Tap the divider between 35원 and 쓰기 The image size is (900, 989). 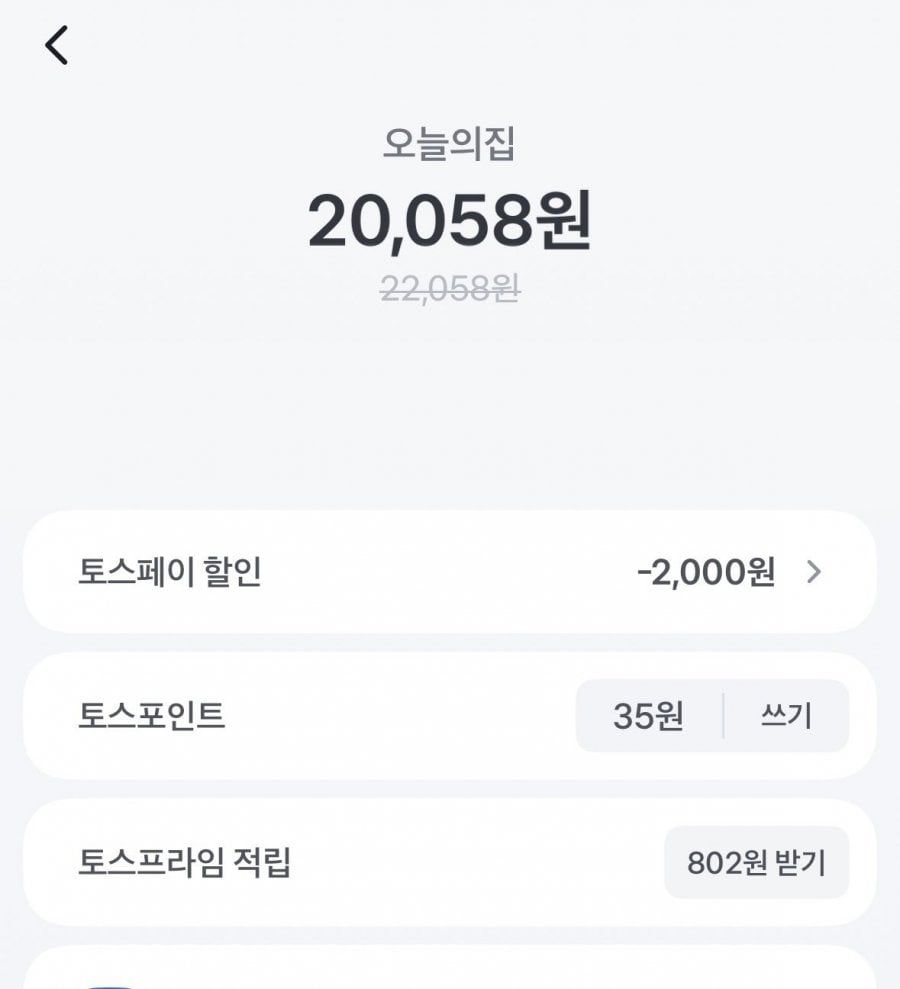click(723, 716)
